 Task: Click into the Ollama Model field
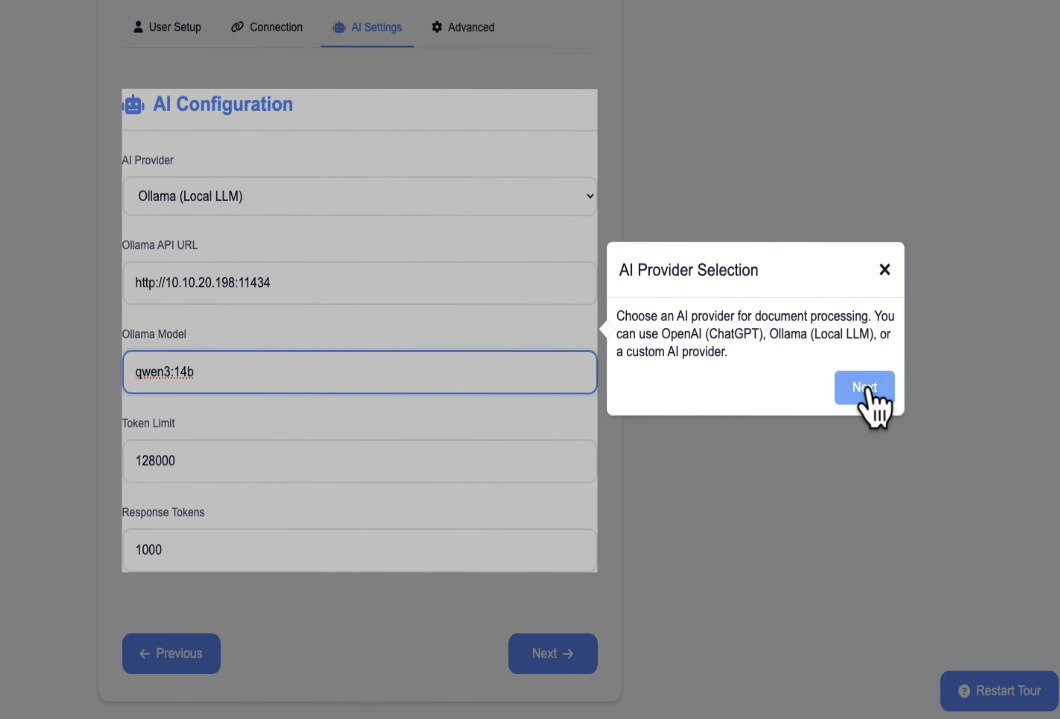tap(359, 372)
